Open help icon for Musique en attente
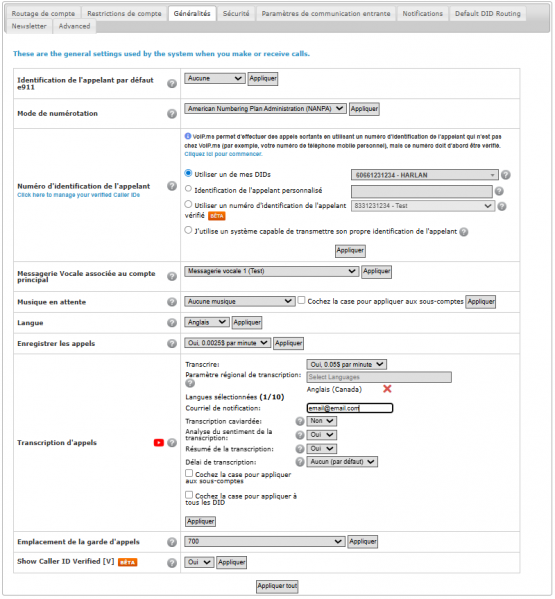The height and width of the screenshot is (599, 555). click(172, 302)
